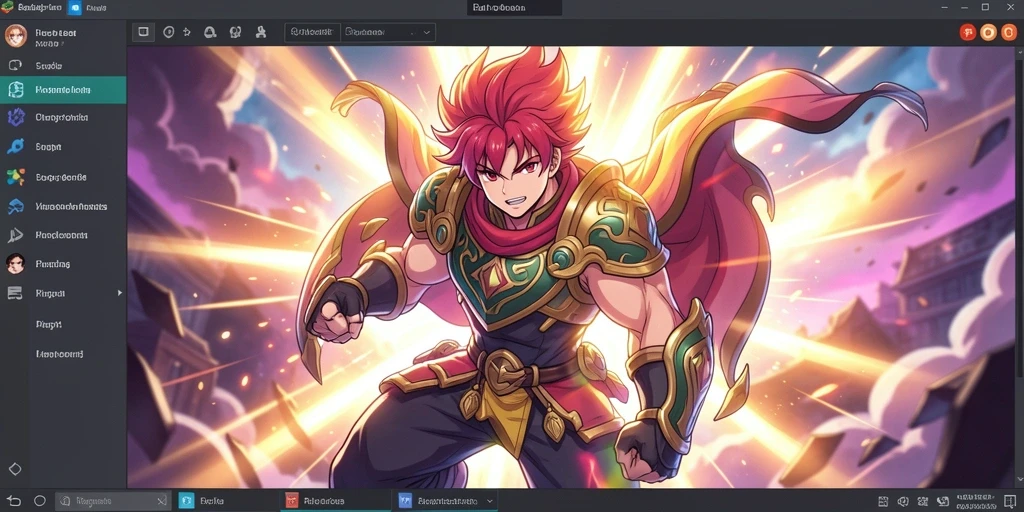Click the person icon in the toolbar
The width and height of the screenshot is (1024, 512).
[x=261, y=32]
